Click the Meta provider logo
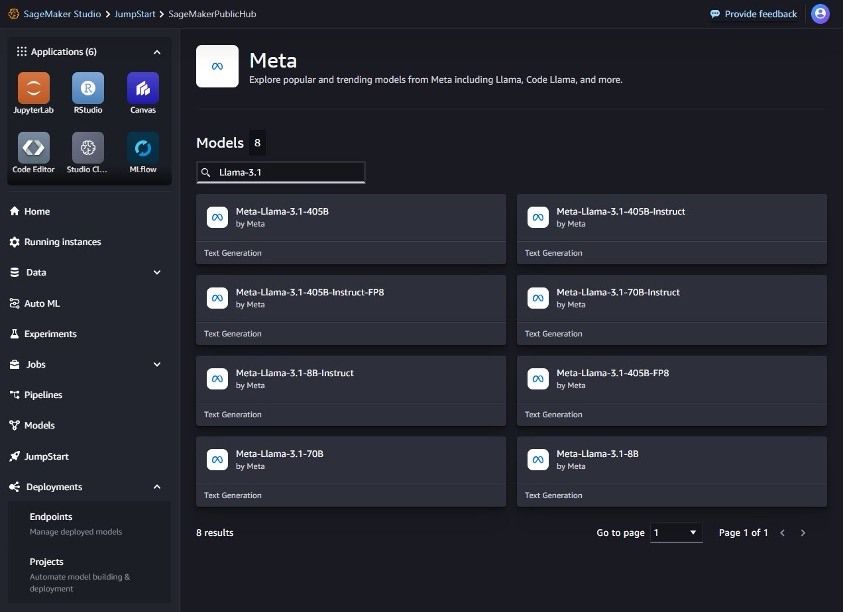 click(217, 66)
